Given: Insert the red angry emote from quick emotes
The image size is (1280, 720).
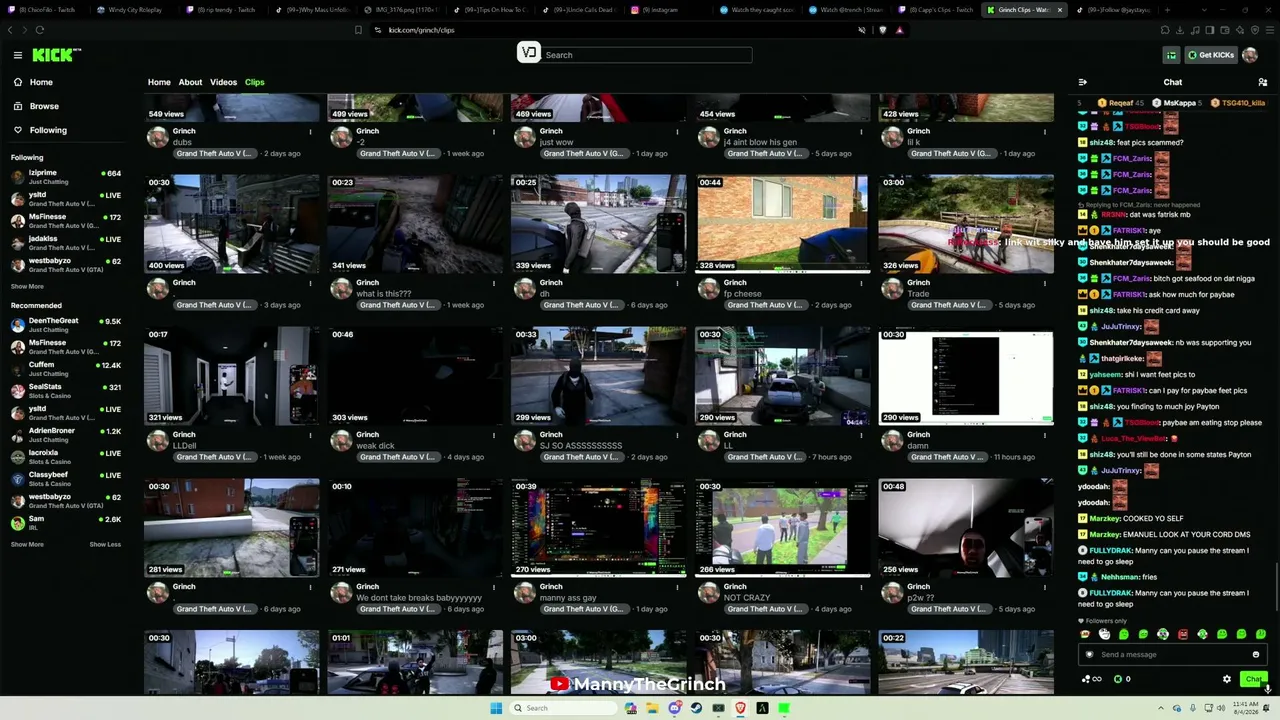Looking at the screenshot, I should (x=1182, y=634).
